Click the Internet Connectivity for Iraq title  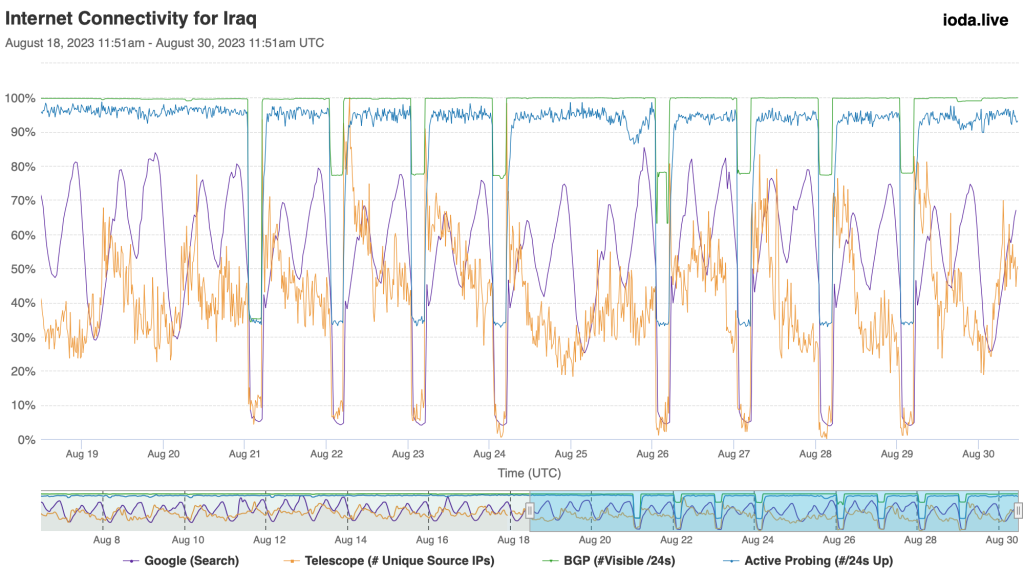click(x=133, y=19)
